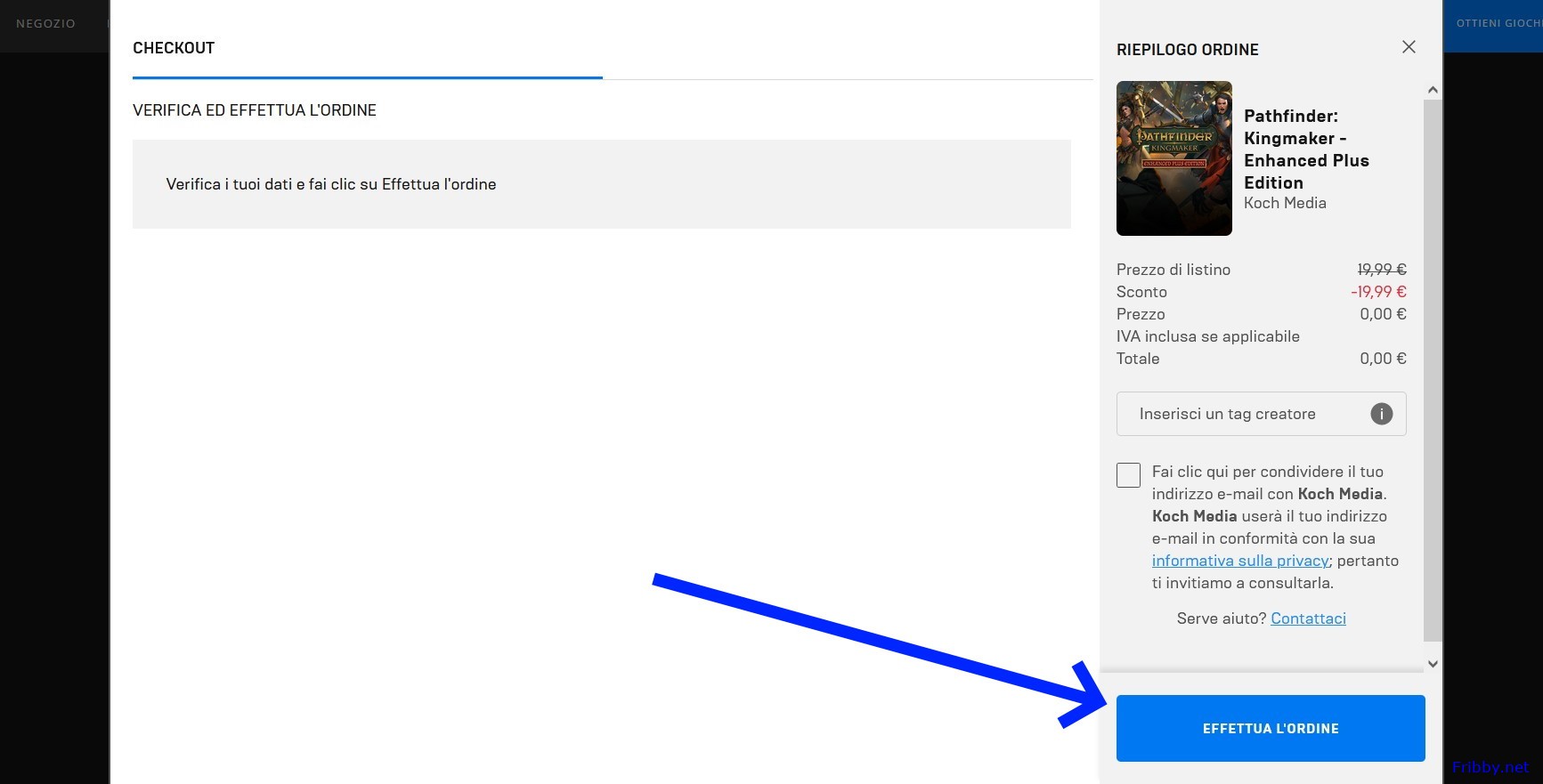Click the scrollbar down arrow

click(x=1432, y=664)
